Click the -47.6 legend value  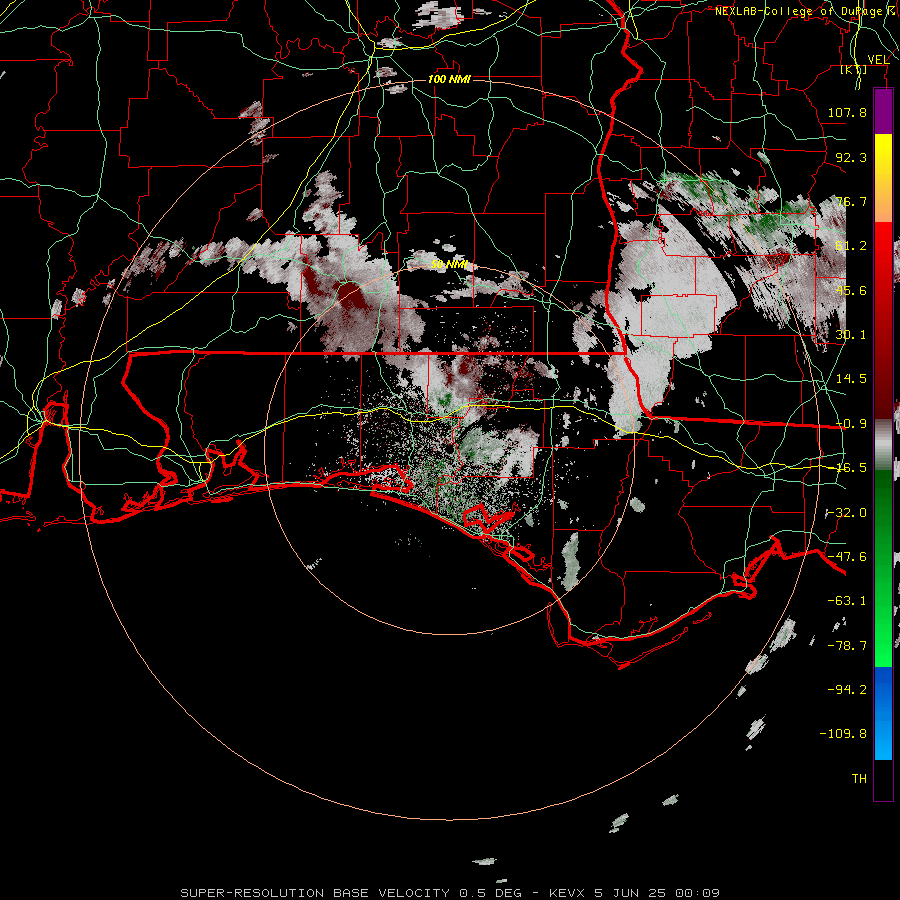click(x=847, y=557)
